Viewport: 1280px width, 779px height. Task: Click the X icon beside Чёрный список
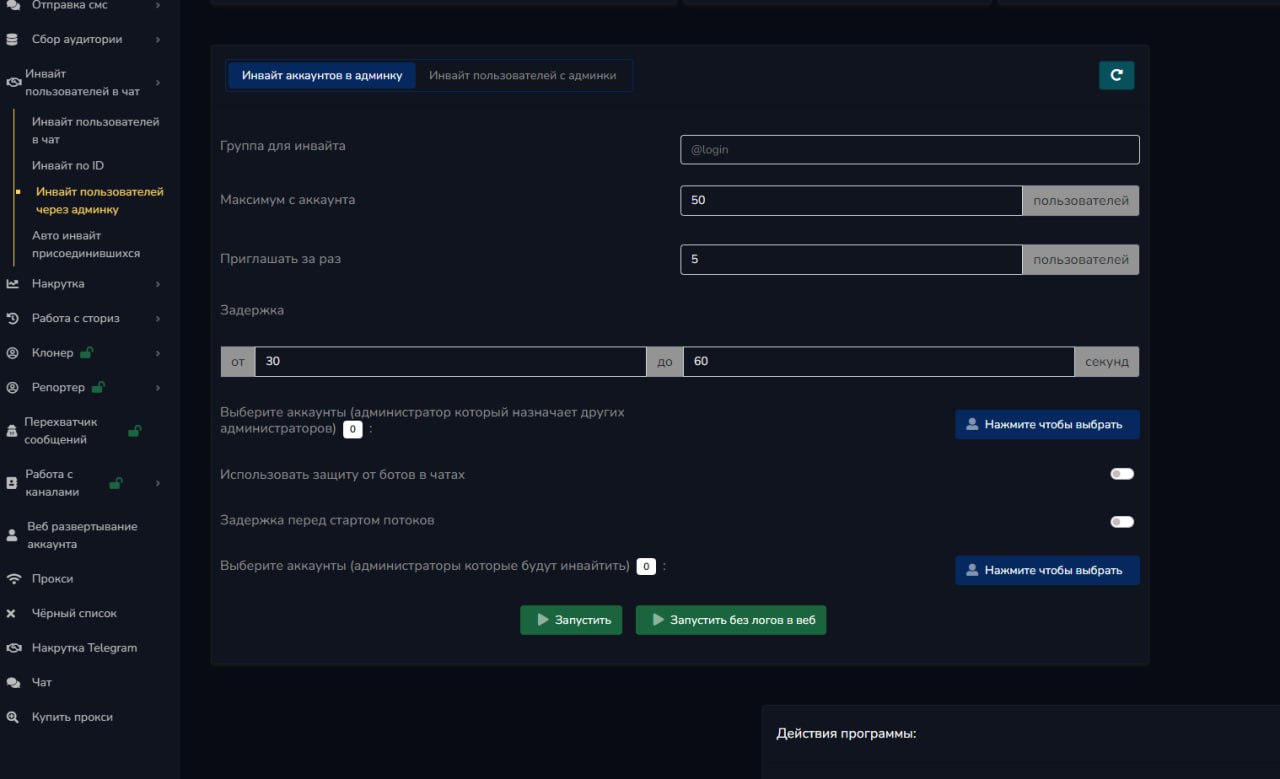pos(12,614)
